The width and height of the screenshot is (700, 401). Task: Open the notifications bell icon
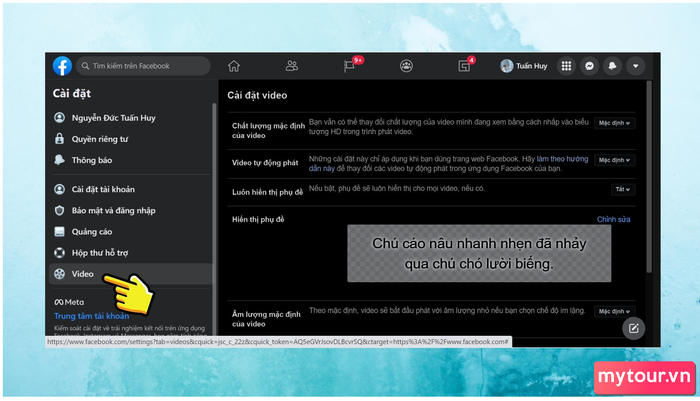click(x=612, y=66)
